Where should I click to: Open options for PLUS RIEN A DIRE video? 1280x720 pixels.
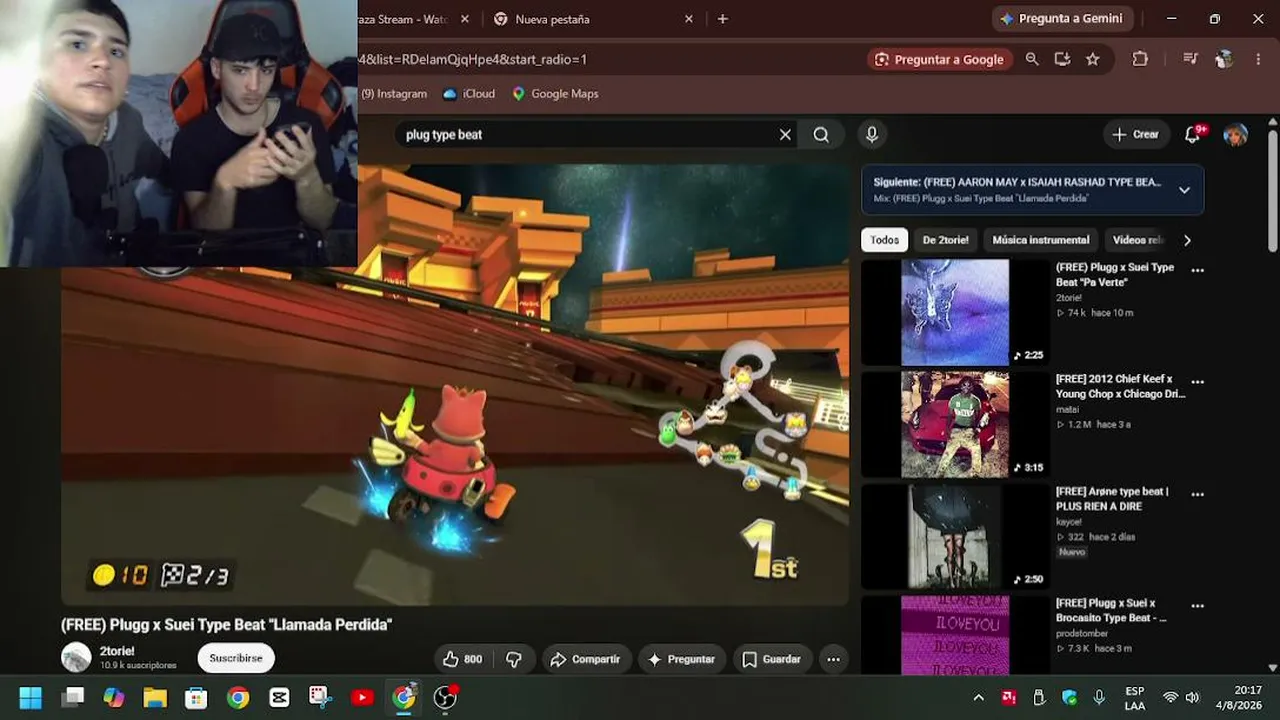1197,494
